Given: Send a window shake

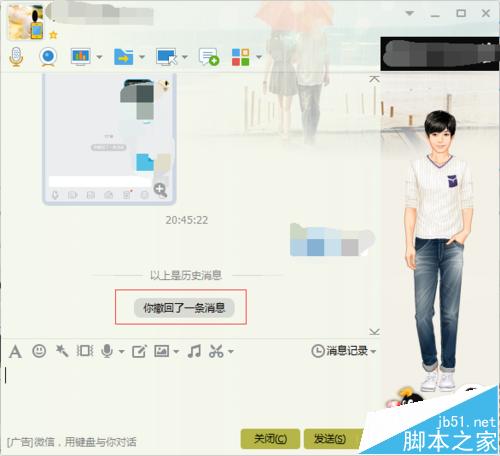Looking at the screenshot, I should click(85, 351).
